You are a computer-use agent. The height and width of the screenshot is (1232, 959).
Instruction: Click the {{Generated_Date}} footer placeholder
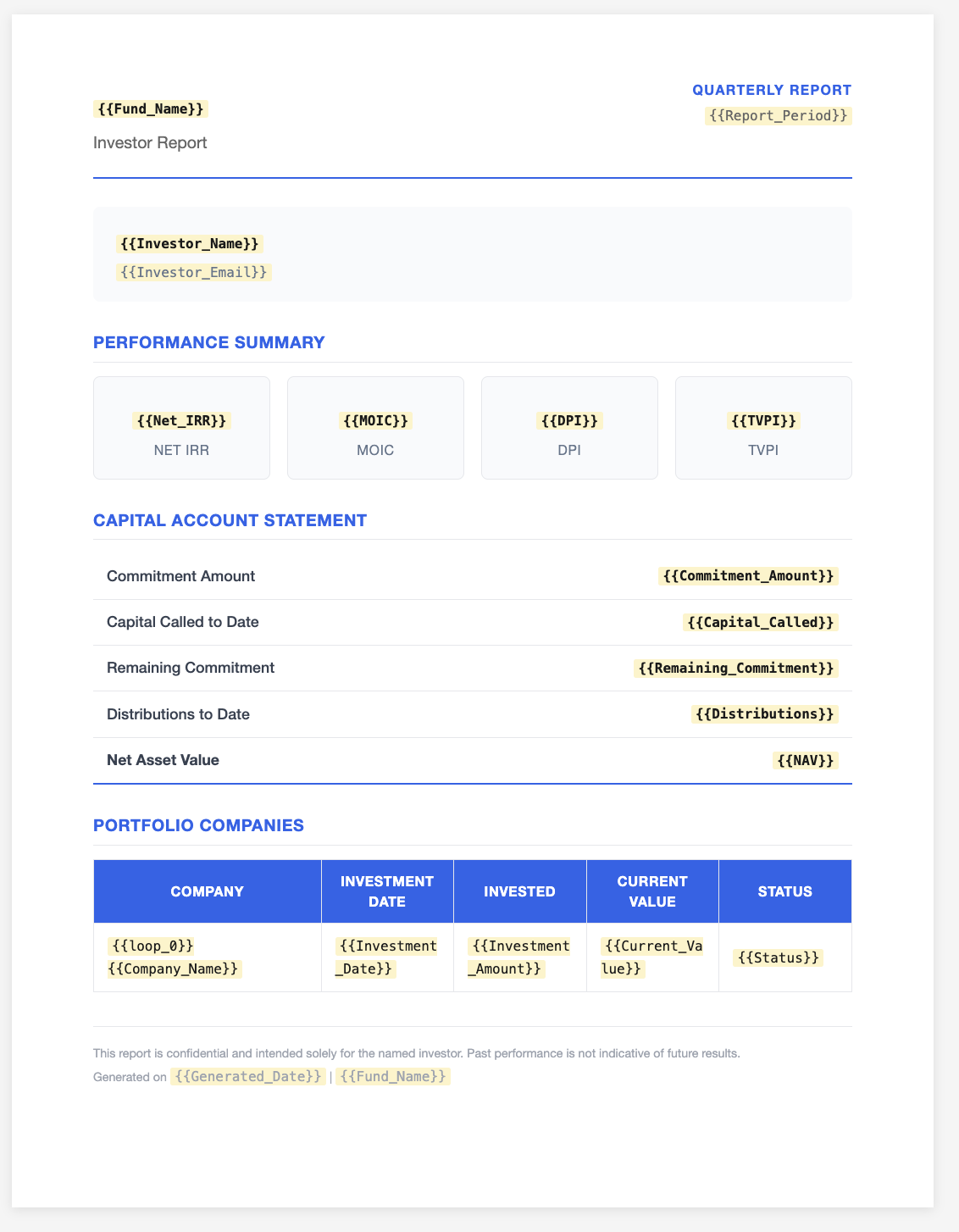(x=247, y=1076)
